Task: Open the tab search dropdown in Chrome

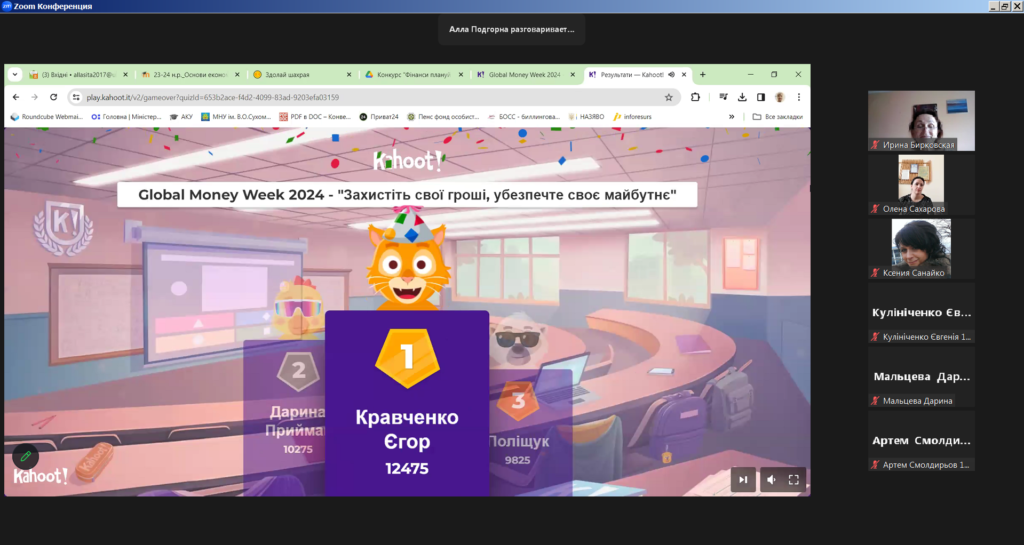Action: [14, 74]
